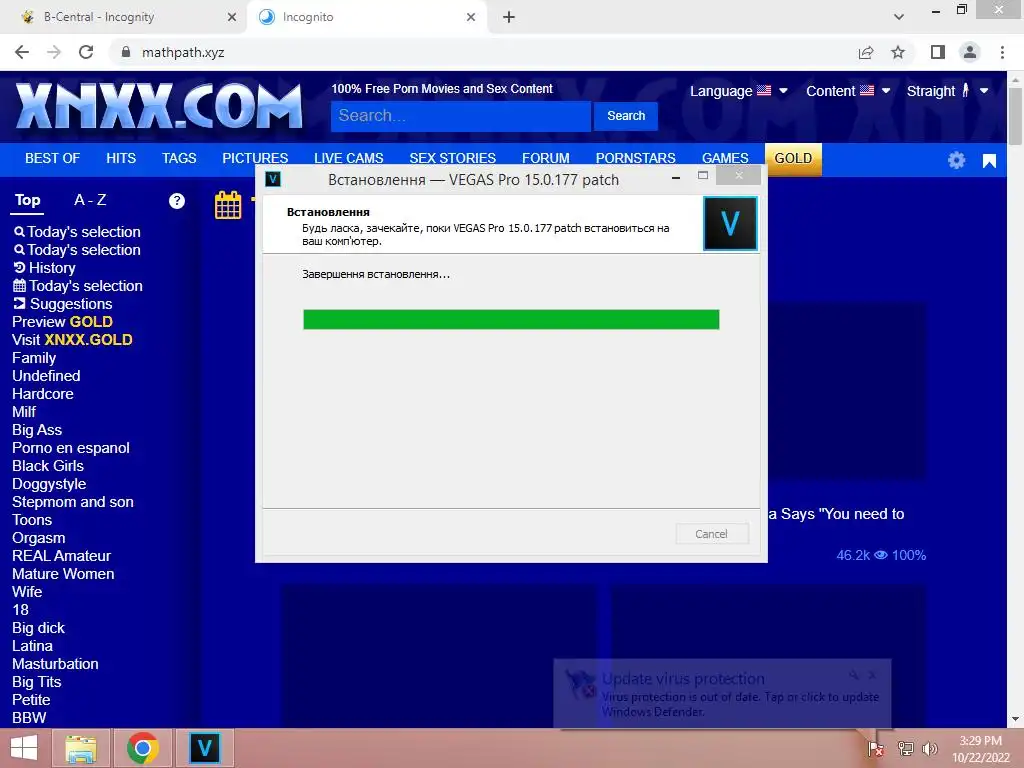Screen dimensions: 1024x768
Task: Close the B-Central - Incognity tab
Action: click(232, 17)
